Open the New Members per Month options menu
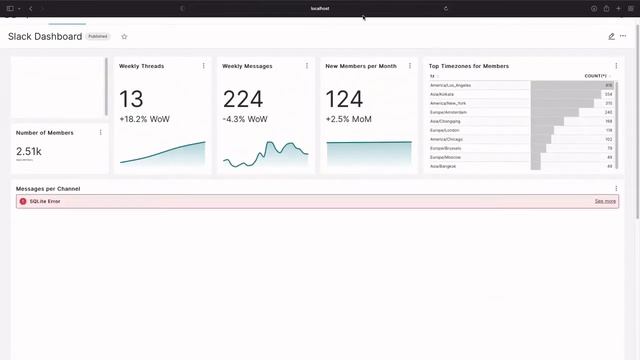This screenshot has width=640, height=360. click(410, 66)
